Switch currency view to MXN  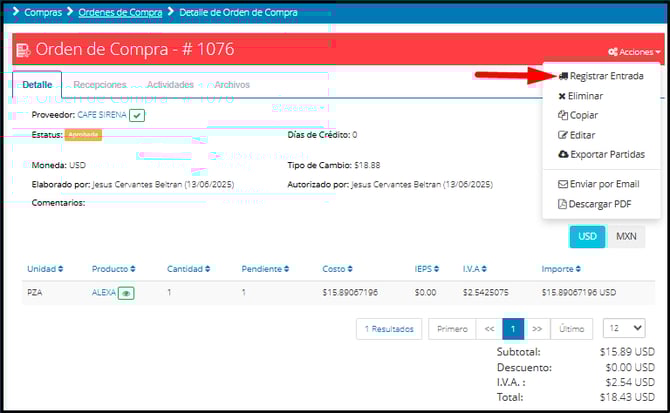[626, 237]
